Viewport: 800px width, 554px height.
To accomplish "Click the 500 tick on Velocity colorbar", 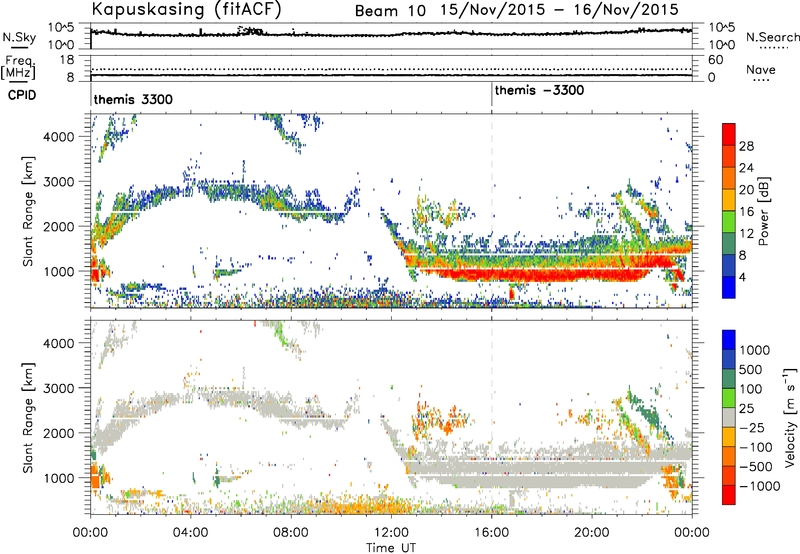I will (751, 369).
